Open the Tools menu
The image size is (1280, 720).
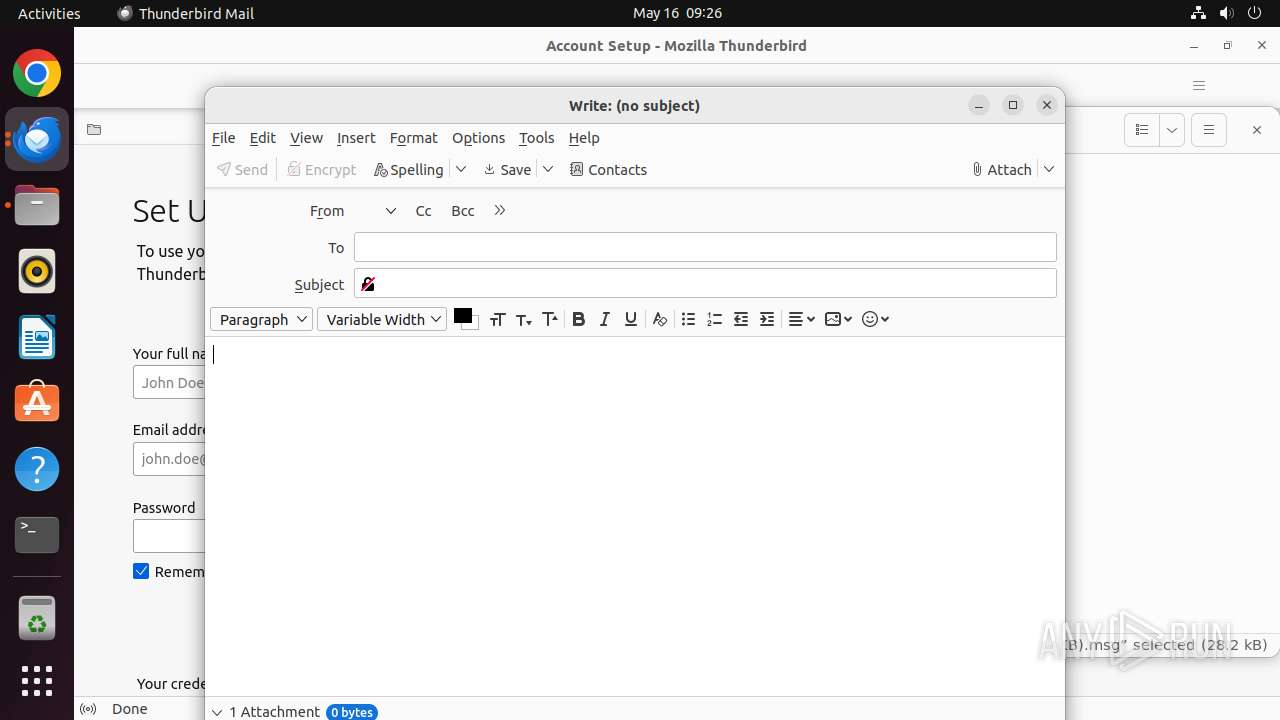coord(536,138)
